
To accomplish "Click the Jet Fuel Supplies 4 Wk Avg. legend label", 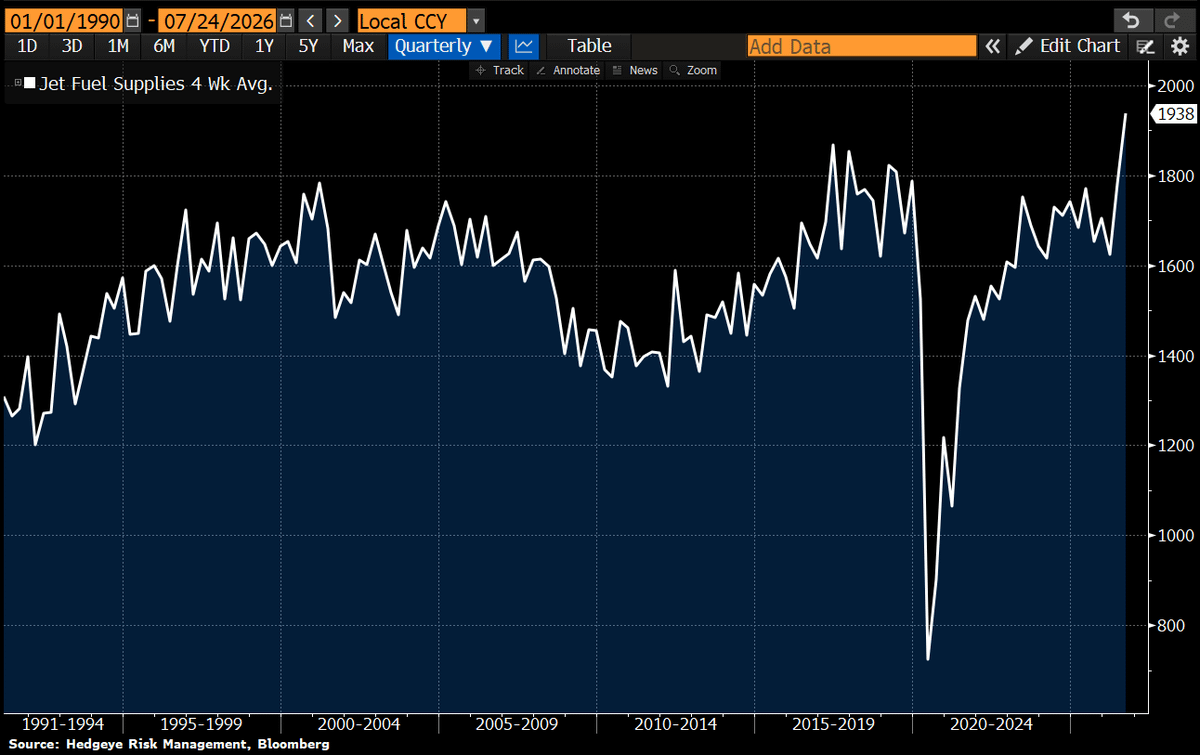I will tap(155, 85).
